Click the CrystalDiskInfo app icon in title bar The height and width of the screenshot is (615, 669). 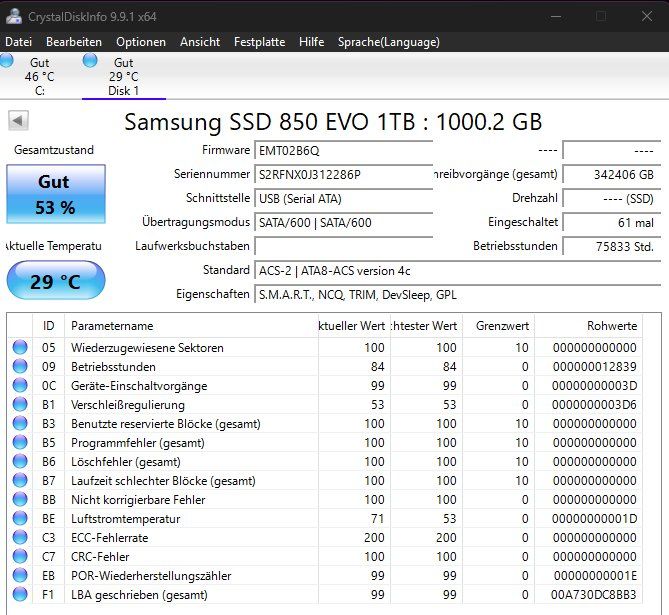click(14, 16)
